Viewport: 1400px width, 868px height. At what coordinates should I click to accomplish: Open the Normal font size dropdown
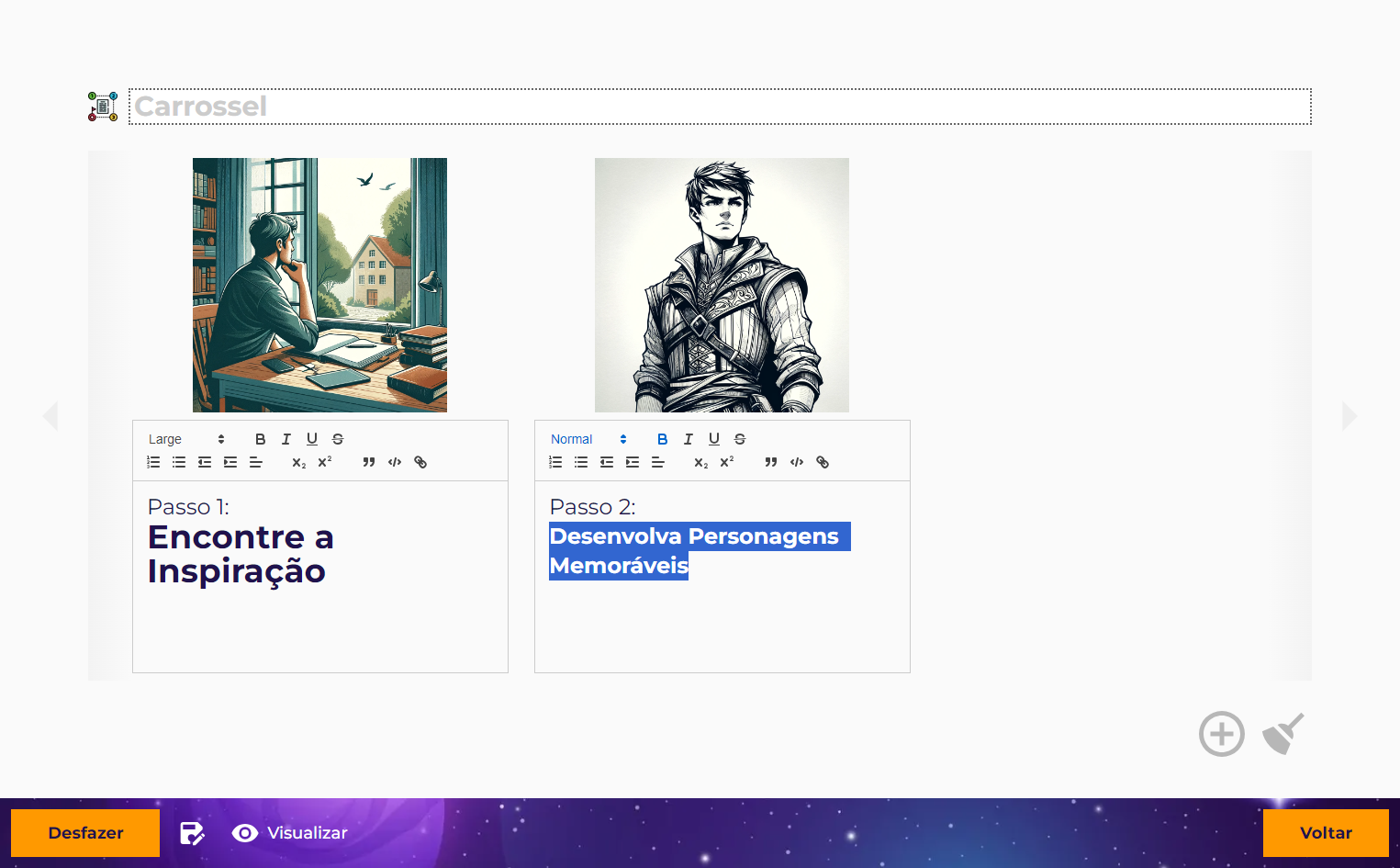click(588, 439)
